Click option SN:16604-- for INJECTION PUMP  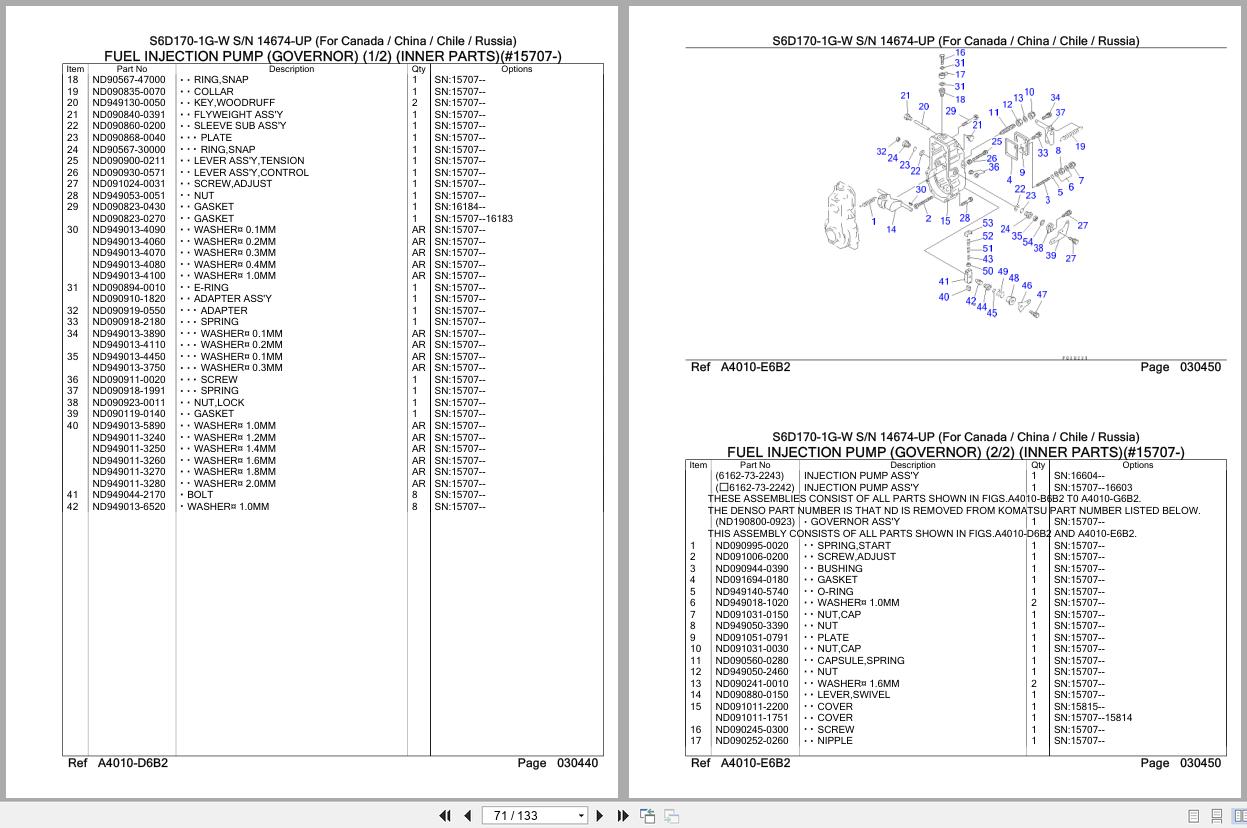1080,476
